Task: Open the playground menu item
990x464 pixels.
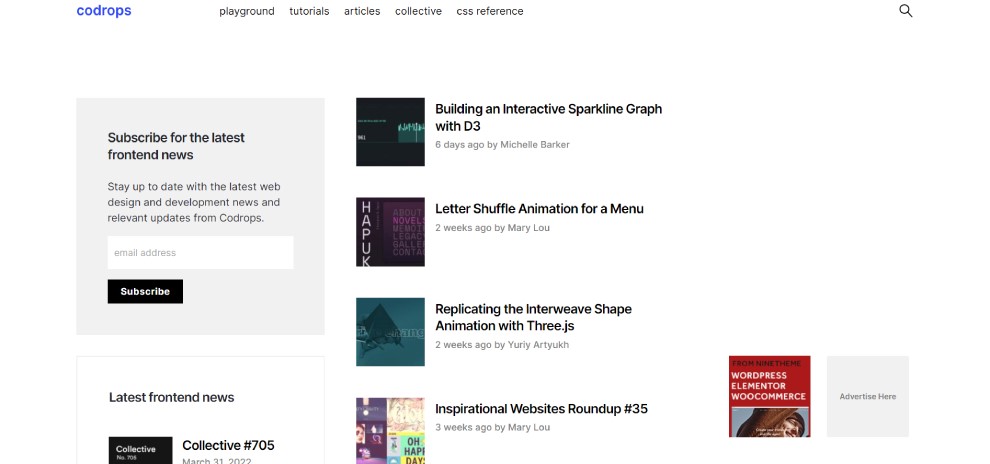Action: 247,11
